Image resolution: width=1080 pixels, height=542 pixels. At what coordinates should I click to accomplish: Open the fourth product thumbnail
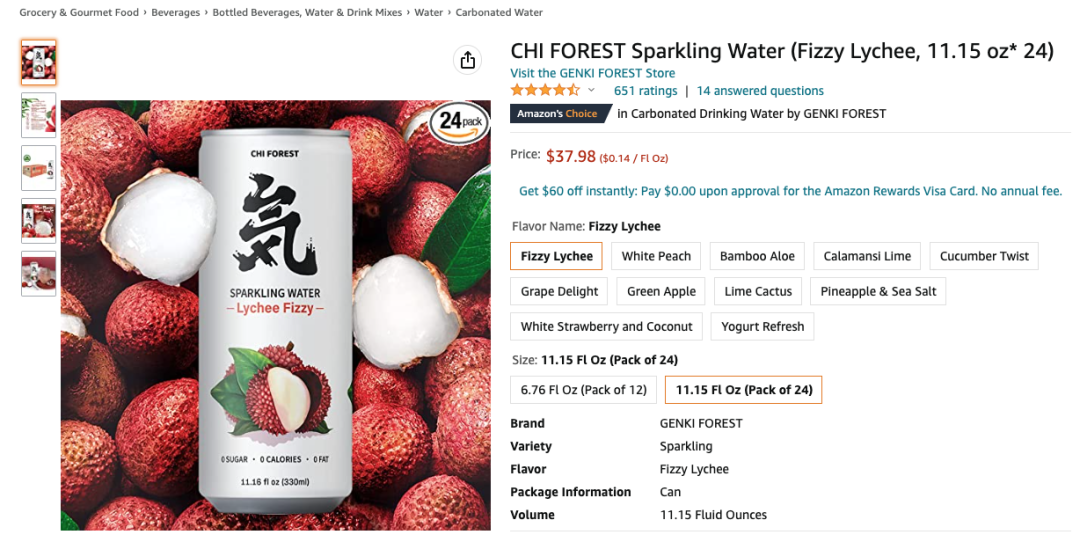coord(39,221)
